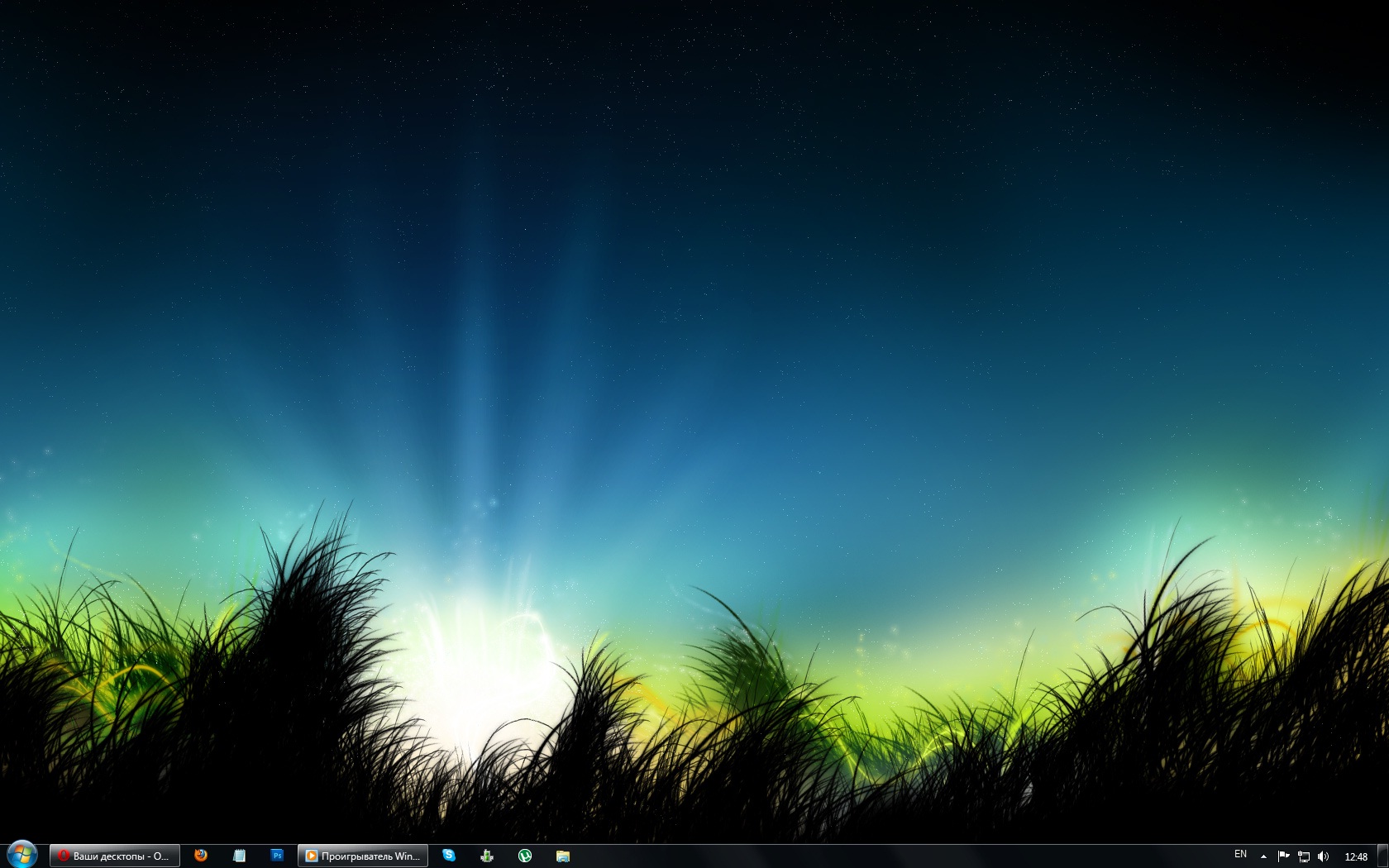1389x868 pixels.
Task: Open the EN input language selector
Action: tap(1240, 855)
